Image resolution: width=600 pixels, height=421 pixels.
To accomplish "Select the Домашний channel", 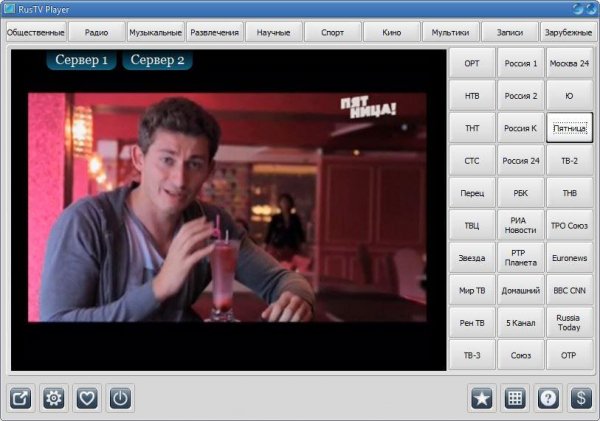I will 521,290.
